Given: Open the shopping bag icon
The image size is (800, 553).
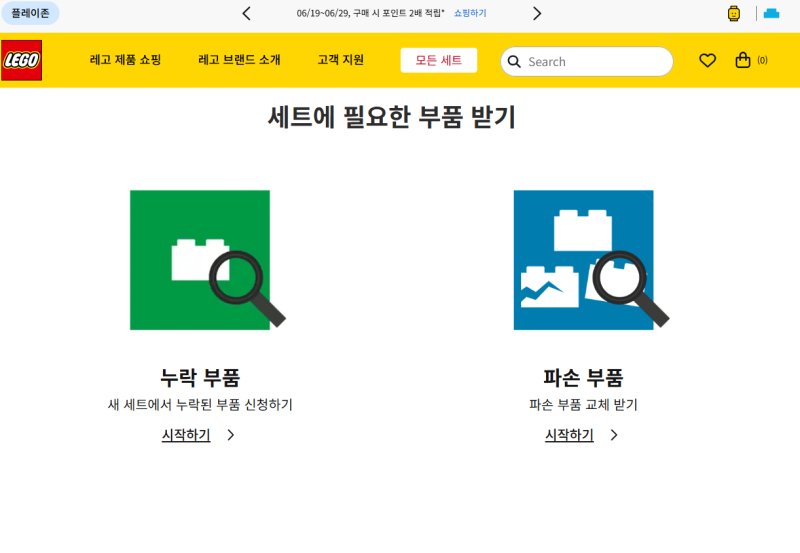Looking at the screenshot, I should pos(742,60).
